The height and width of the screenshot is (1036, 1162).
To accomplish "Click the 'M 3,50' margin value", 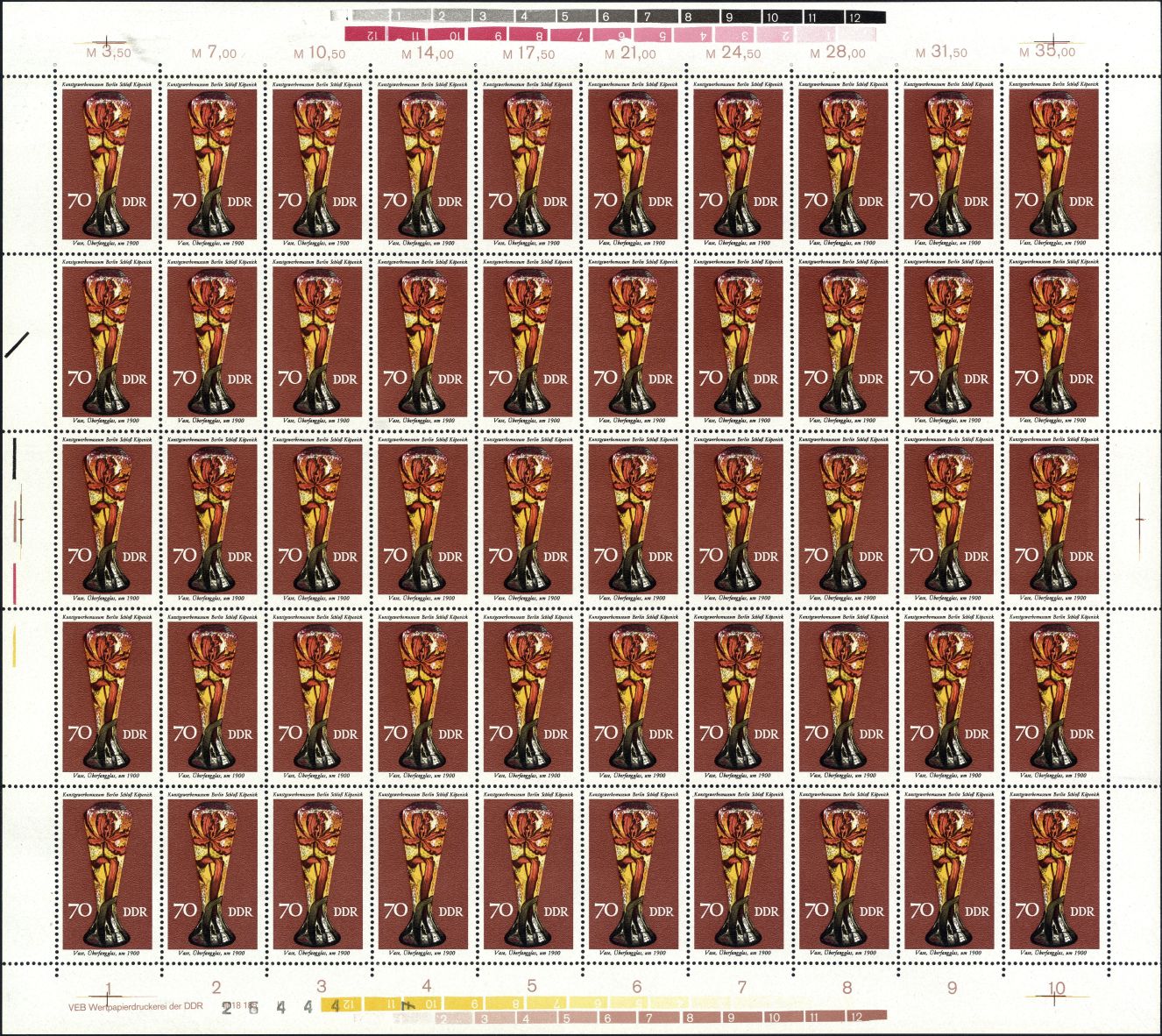I will tap(109, 52).
